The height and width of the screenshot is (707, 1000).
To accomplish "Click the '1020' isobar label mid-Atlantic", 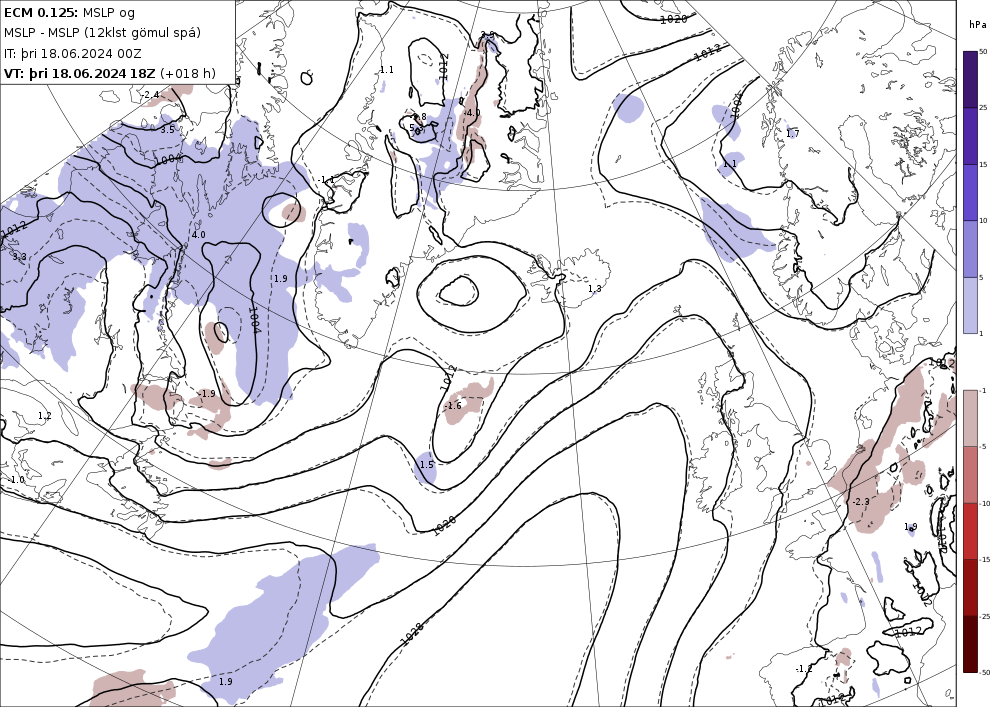I will [445, 525].
